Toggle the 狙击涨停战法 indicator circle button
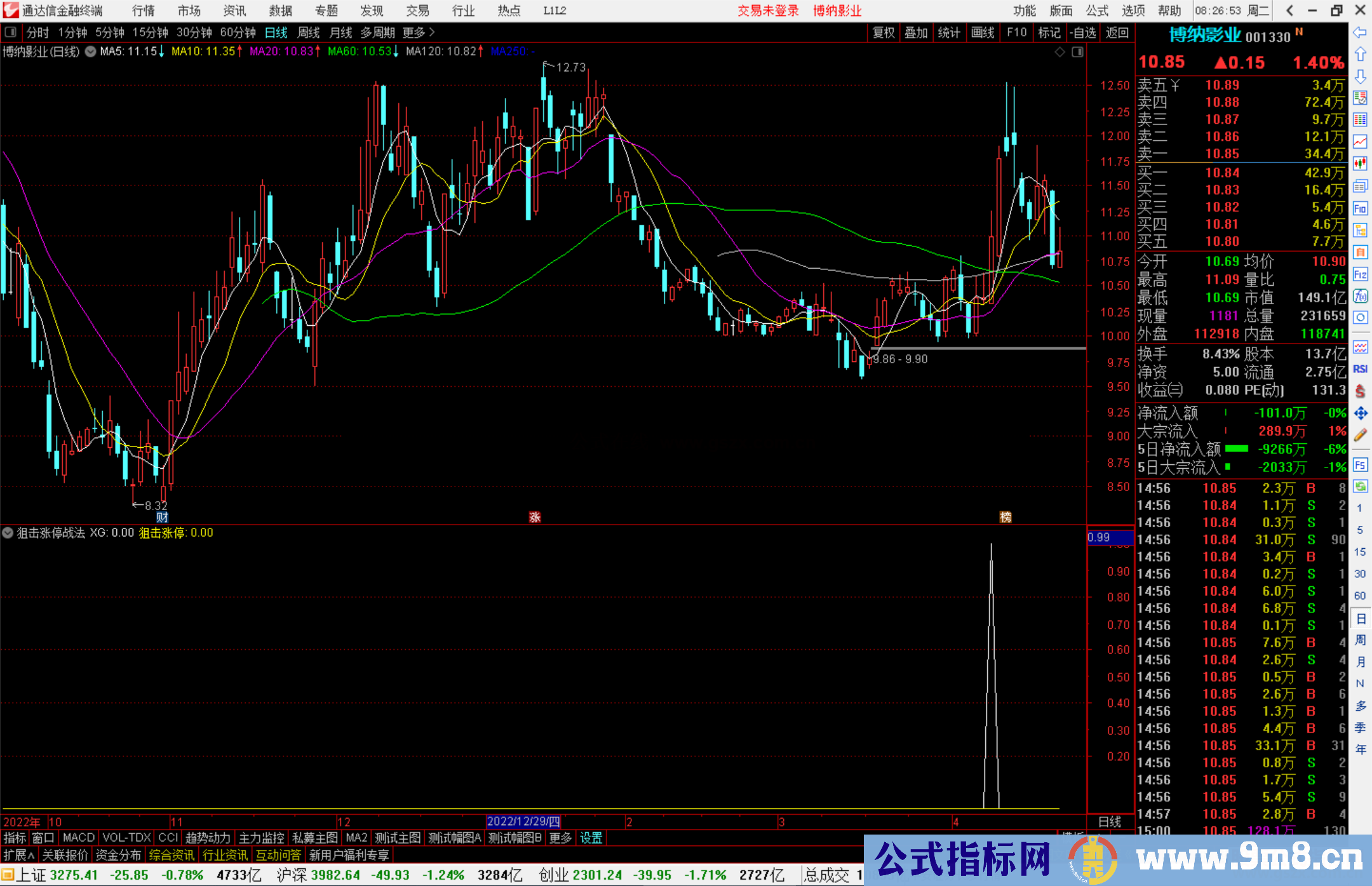Screen dimensions: 1372x886 [8, 533]
